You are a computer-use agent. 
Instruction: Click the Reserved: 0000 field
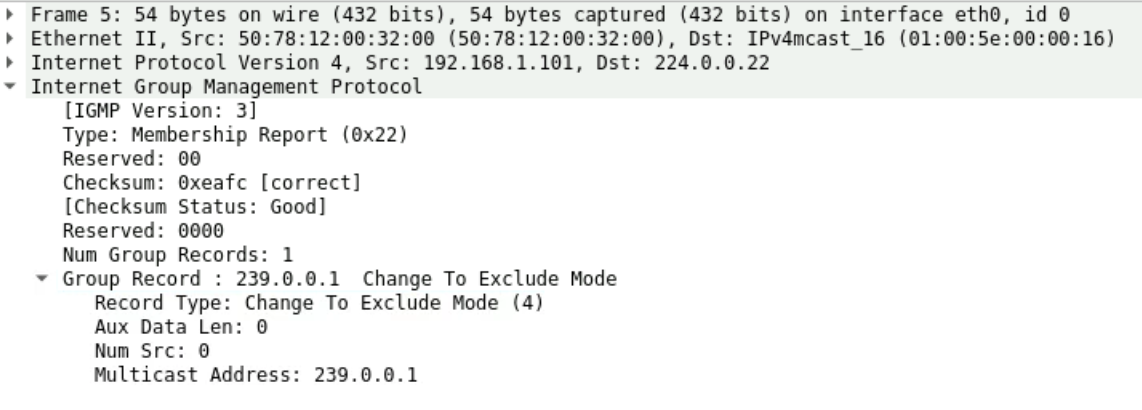(x=127, y=232)
